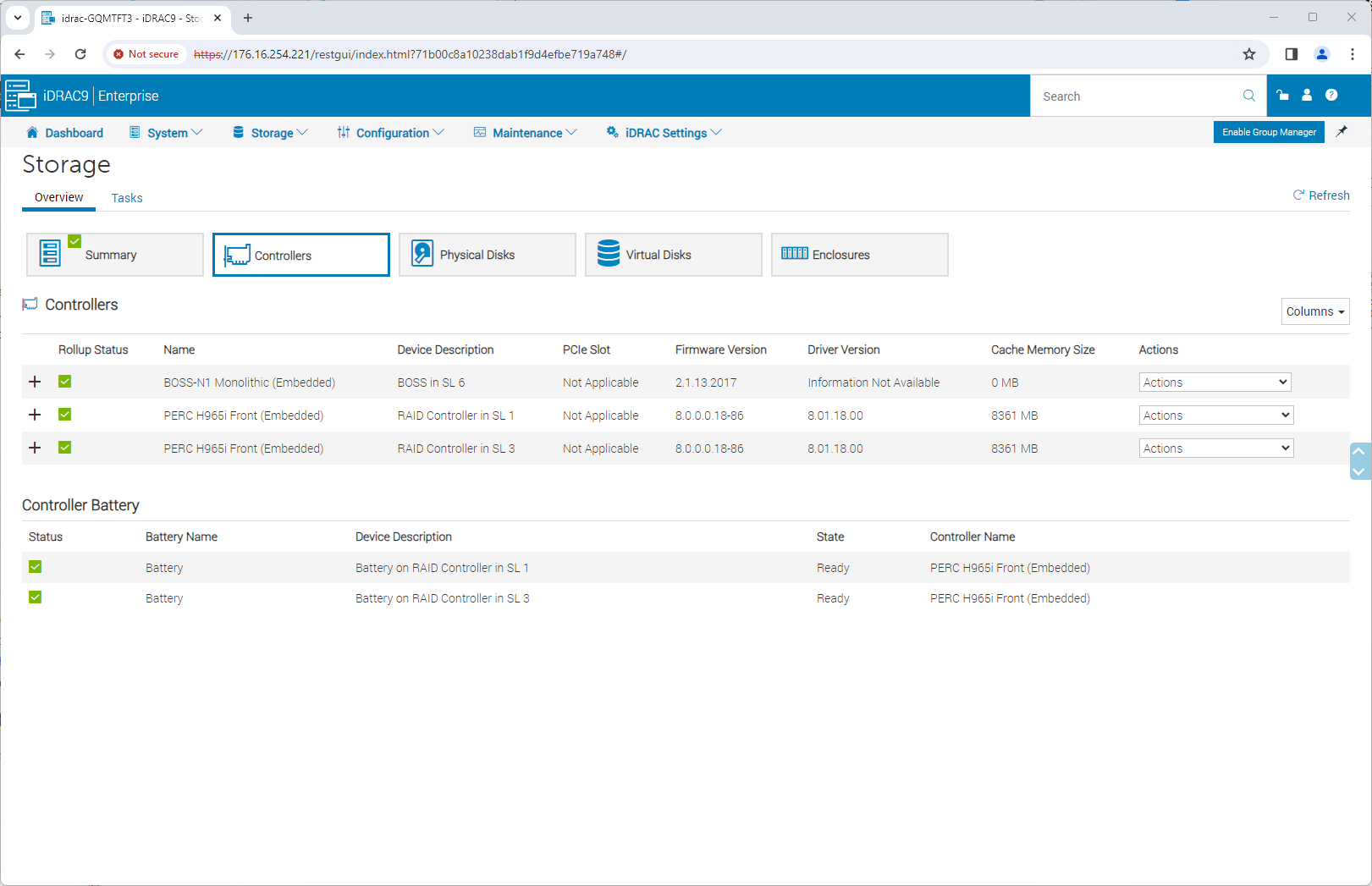
Task: Click Enable Group Manager button
Action: 1268,132
